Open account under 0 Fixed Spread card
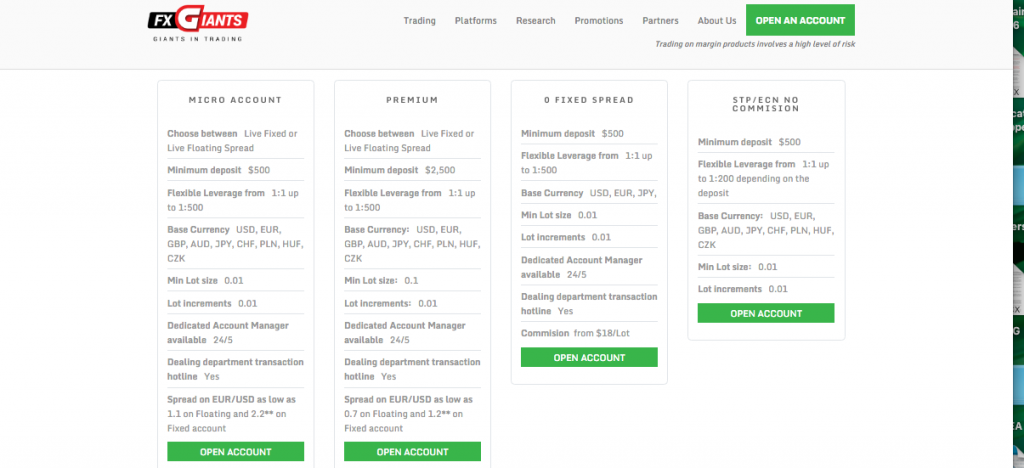 click(x=589, y=357)
